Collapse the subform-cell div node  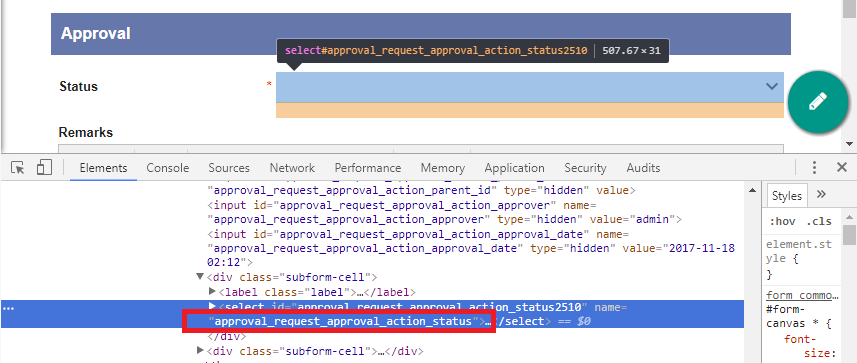(200, 277)
